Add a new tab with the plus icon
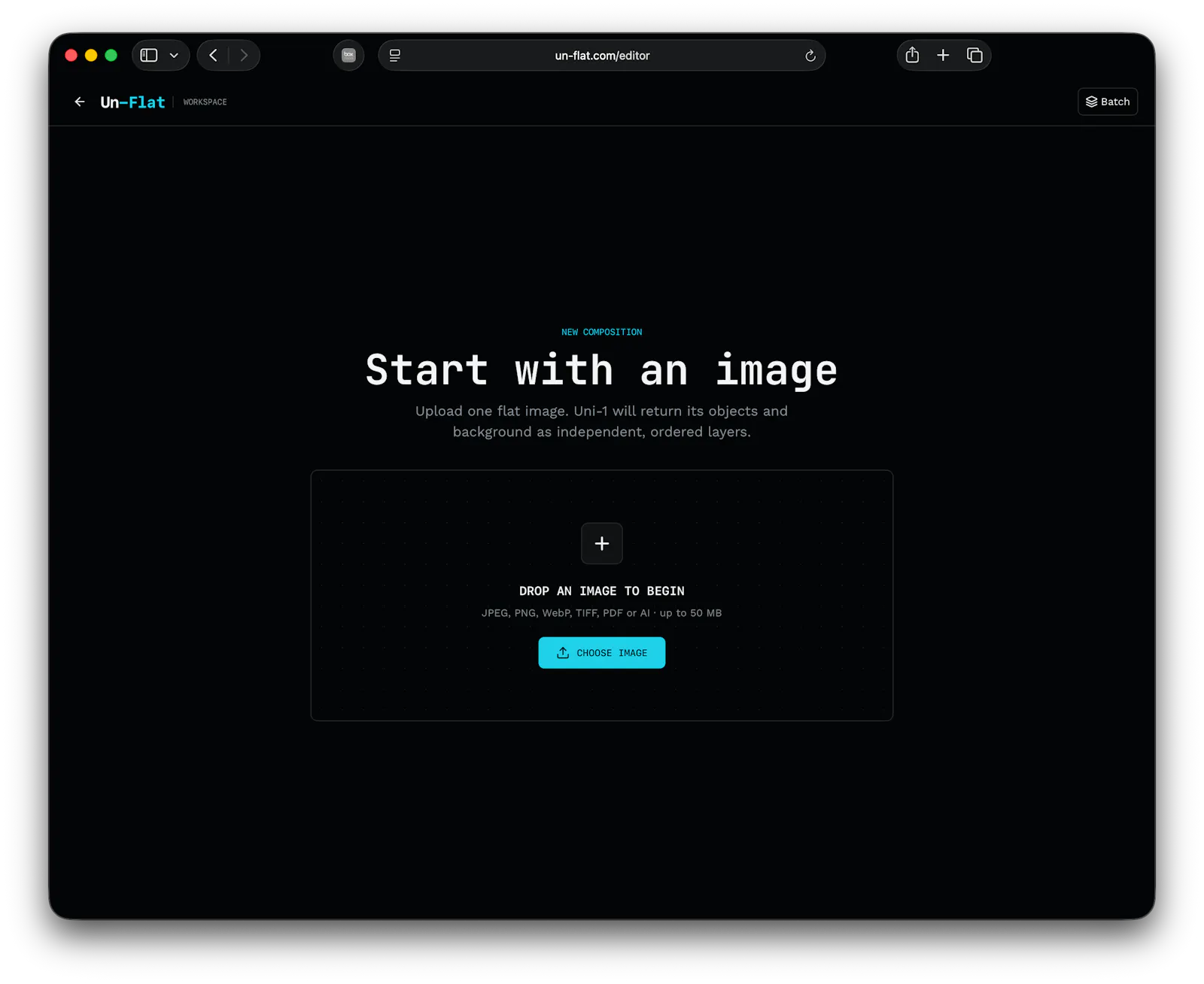 point(943,55)
